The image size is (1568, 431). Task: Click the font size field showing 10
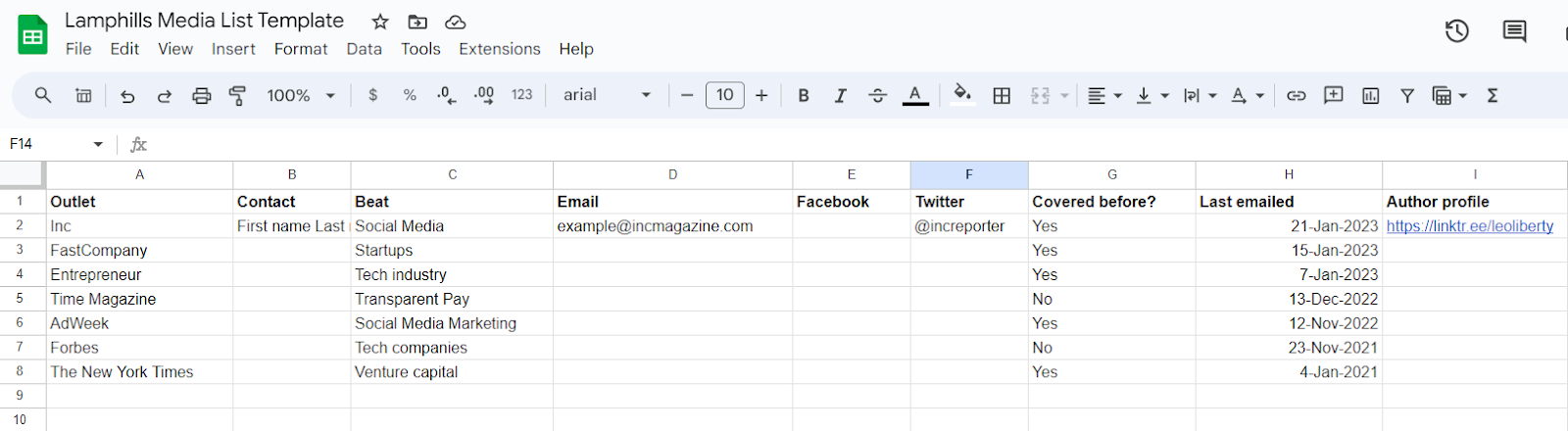point(725,95)
